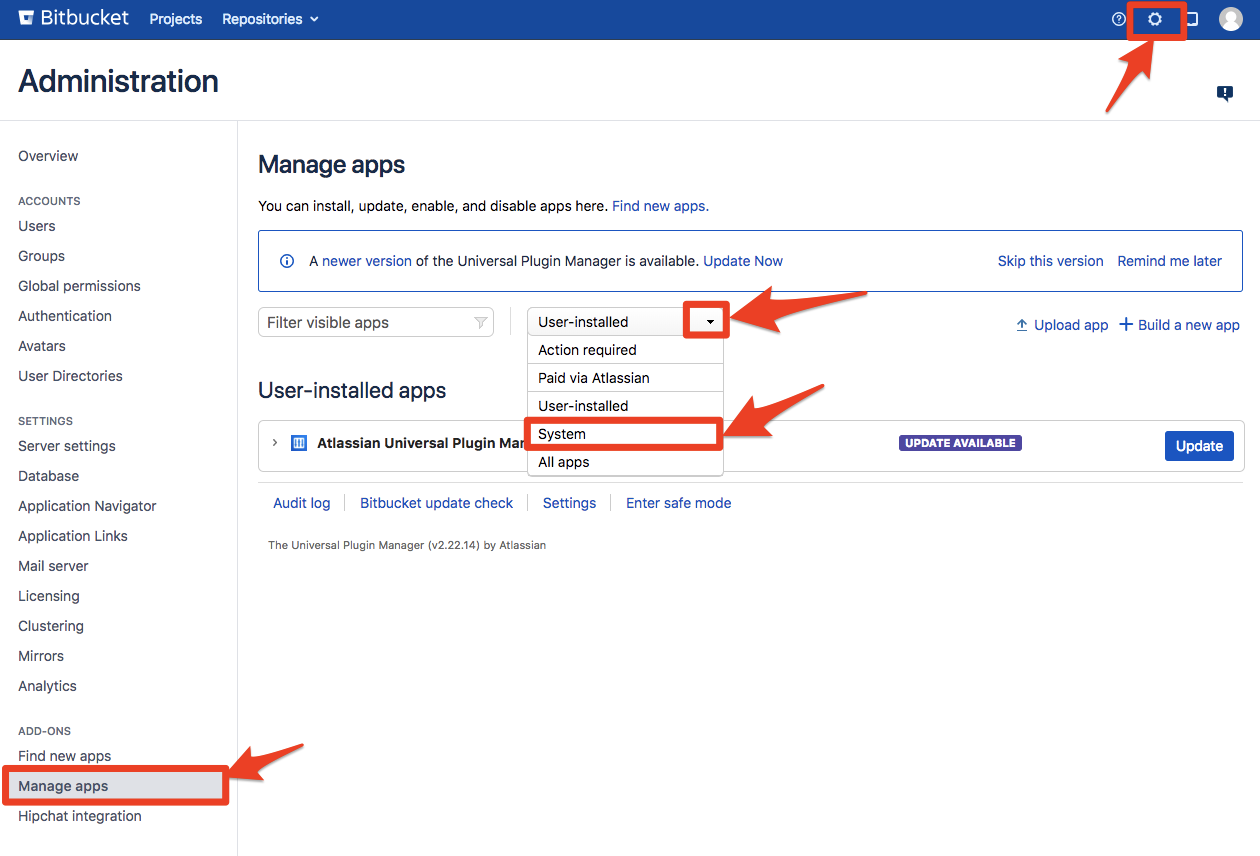Click the settings gear icon
This screenshot has width=1260, height=856.
click(x=1155, y=19)
